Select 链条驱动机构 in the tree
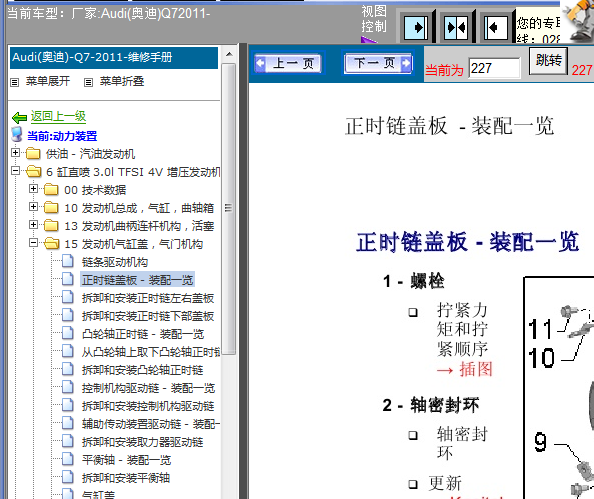The height and width of the screenshot is (499, 594). click(115, 262)
